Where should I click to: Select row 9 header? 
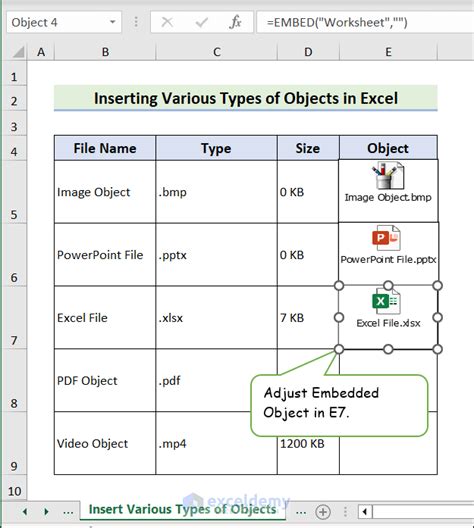pos(14,443)
